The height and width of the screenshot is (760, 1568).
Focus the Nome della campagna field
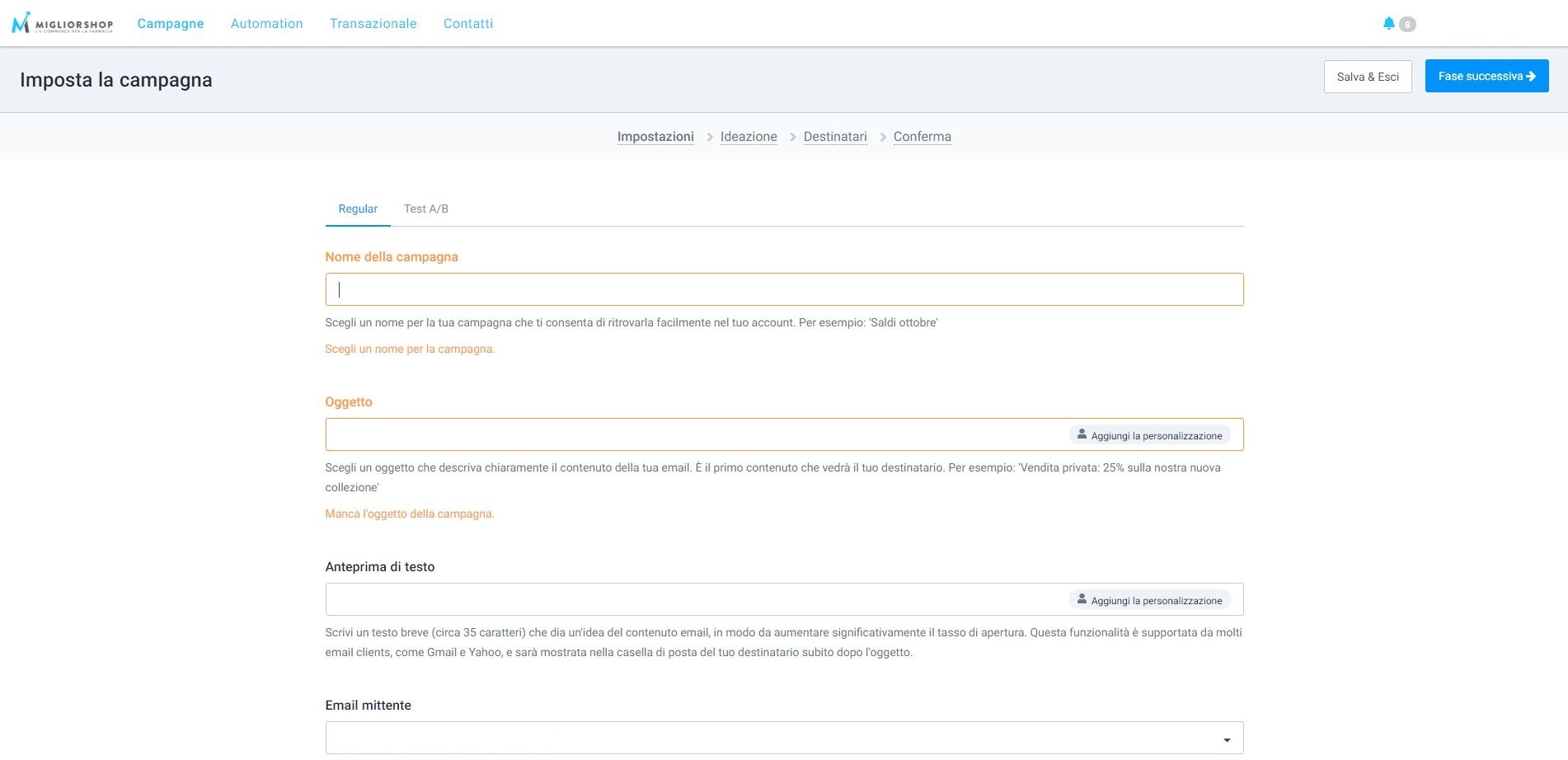tap(783, 289)
